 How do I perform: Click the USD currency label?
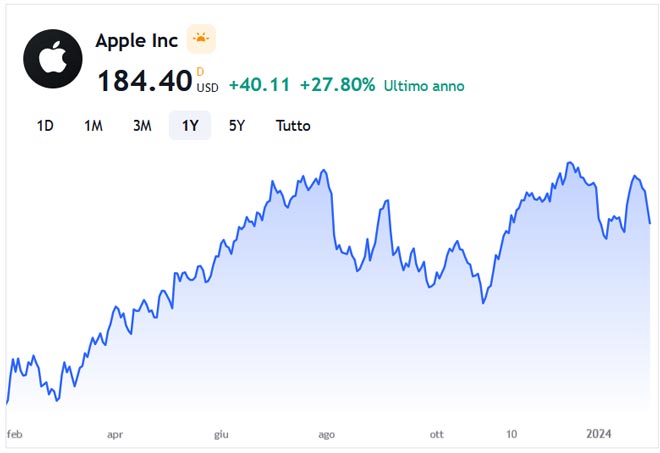[x=207, y=87]
